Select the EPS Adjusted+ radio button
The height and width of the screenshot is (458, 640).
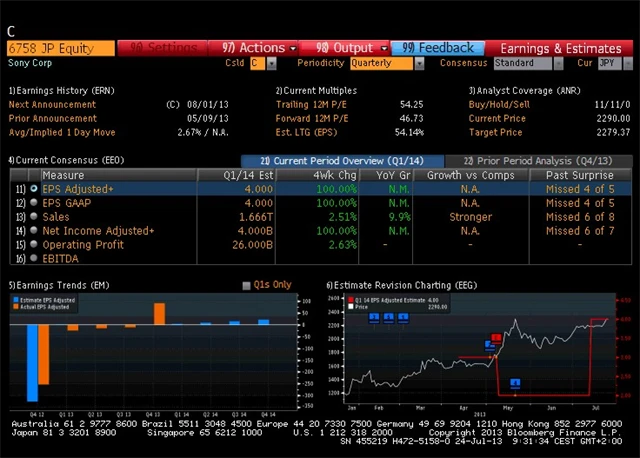[x=35, y=189]
